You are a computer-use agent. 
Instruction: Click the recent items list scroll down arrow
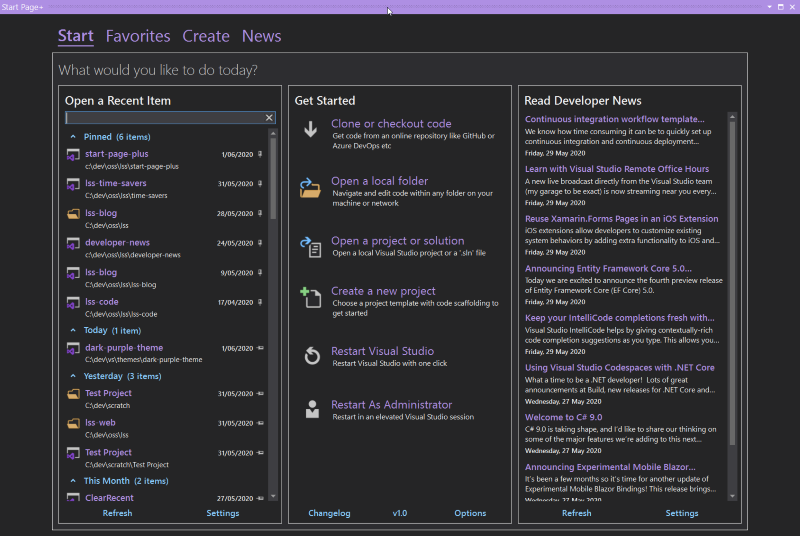point(273,496)
